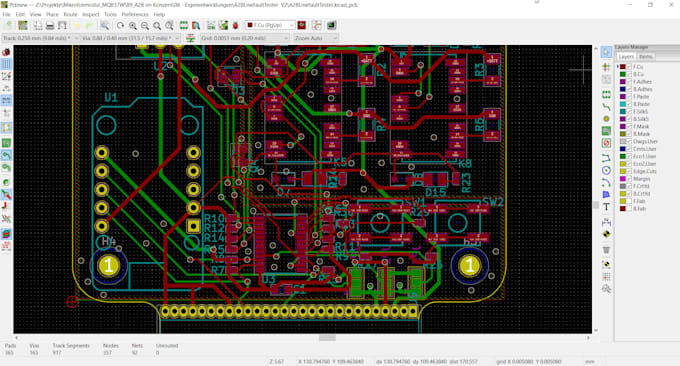Toggle F.Adhes layer visibility checkbox
680x366 pixels.
point(629,82)
